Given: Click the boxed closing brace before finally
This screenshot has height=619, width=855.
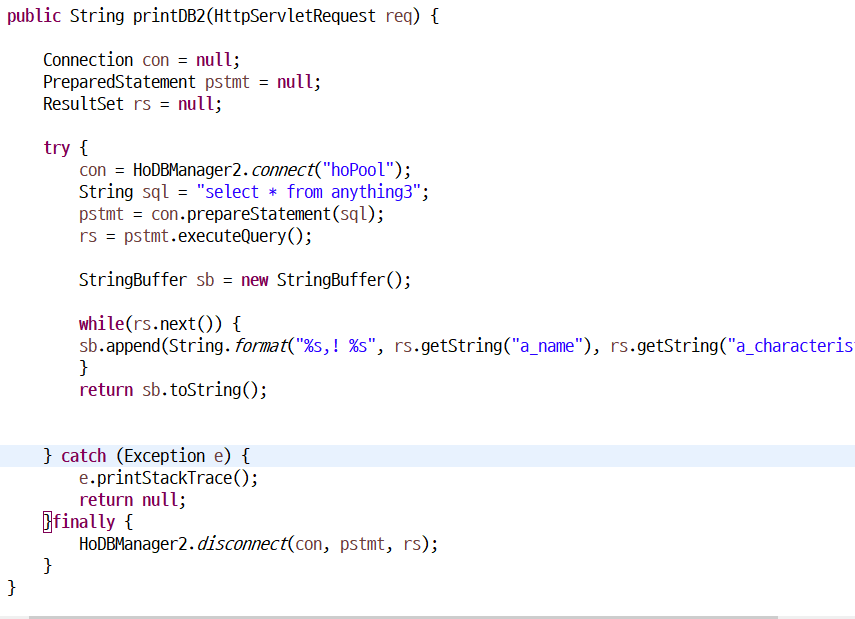Looking at the screenshot, I should (x=47, y=522).
